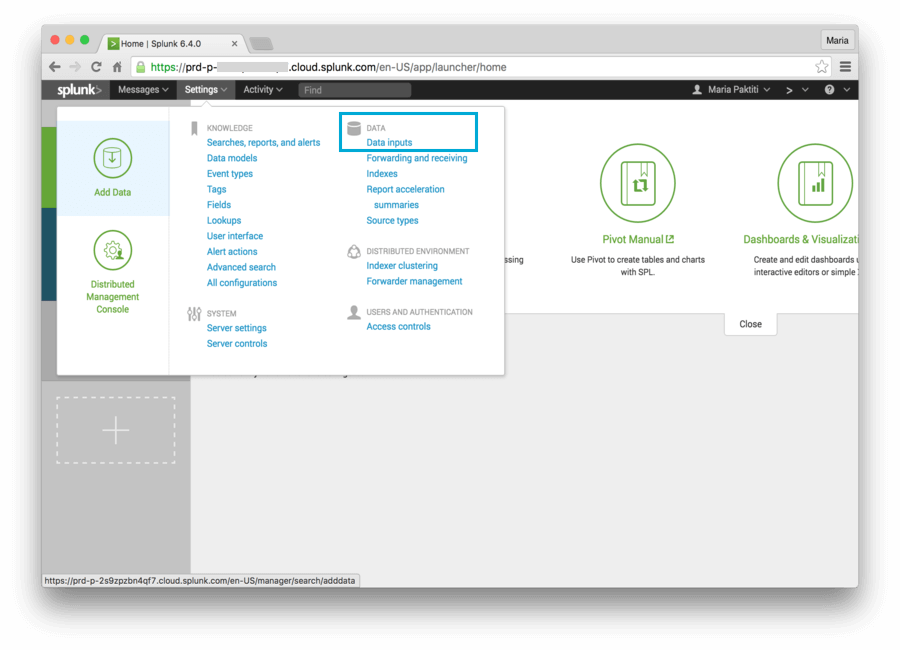Click the Maria Paktiti user icon
The height and width of the screenshot is (650, 900).
coord(697,90)
